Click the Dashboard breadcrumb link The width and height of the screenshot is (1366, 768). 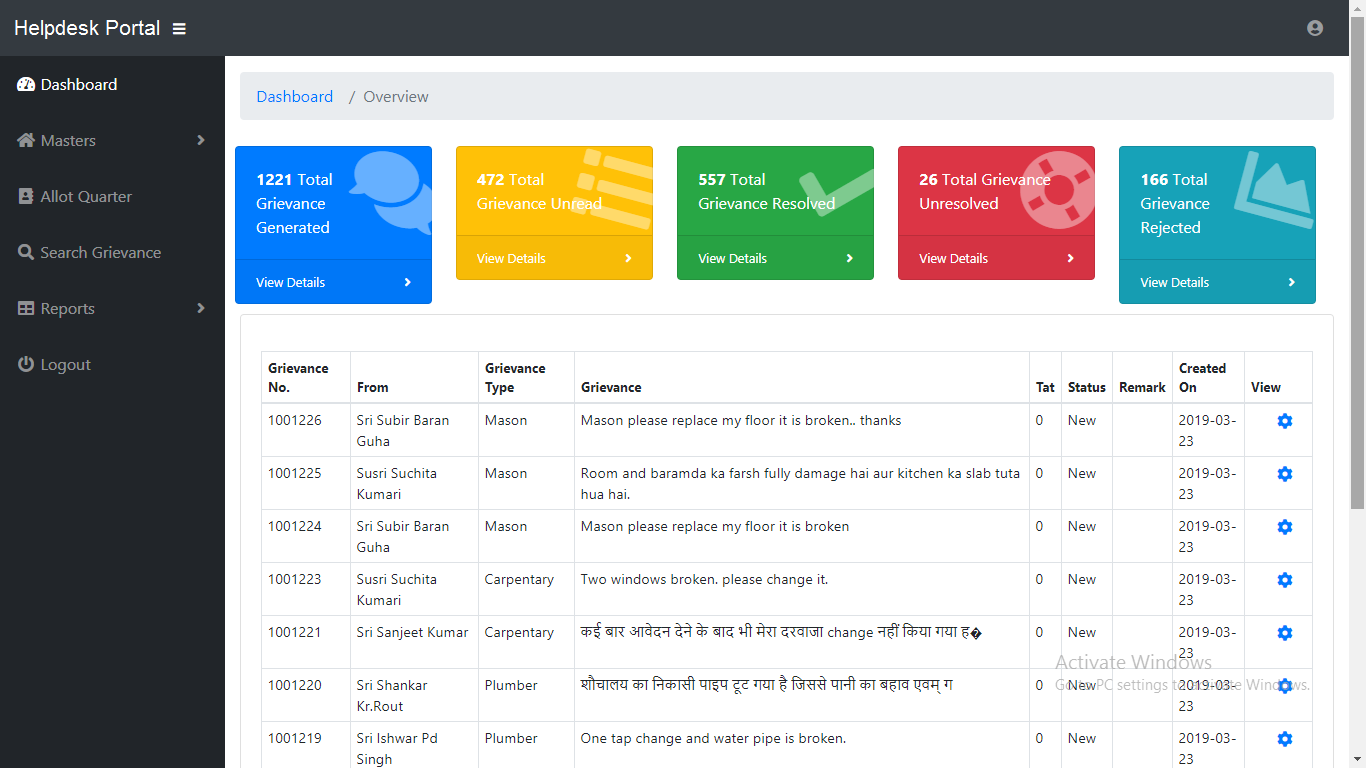tap(294, 97)
